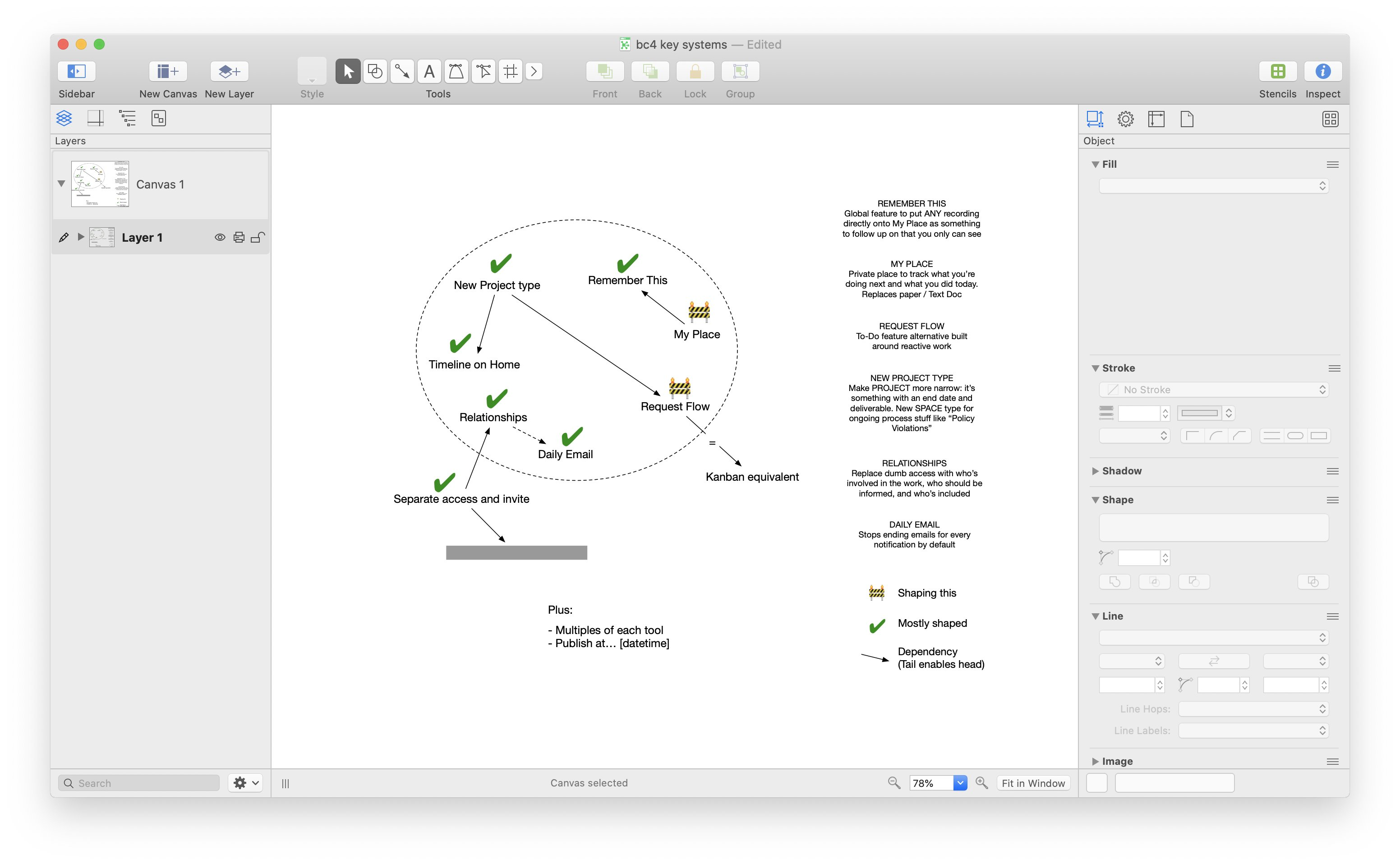Open Stroke section options menu

(x=1334, y=368)
